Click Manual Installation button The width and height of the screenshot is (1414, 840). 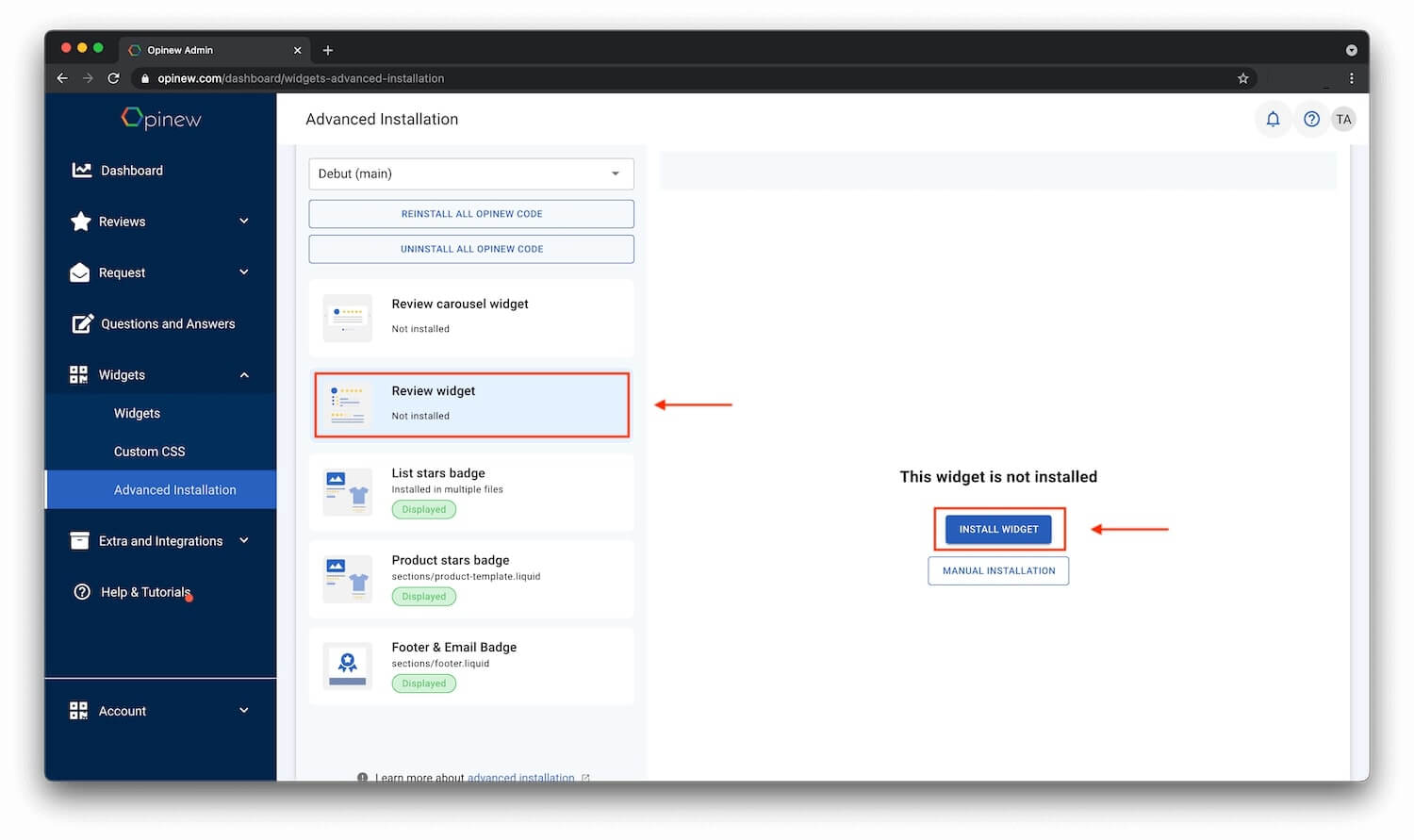pyautogui.click(x=998, y=570)
